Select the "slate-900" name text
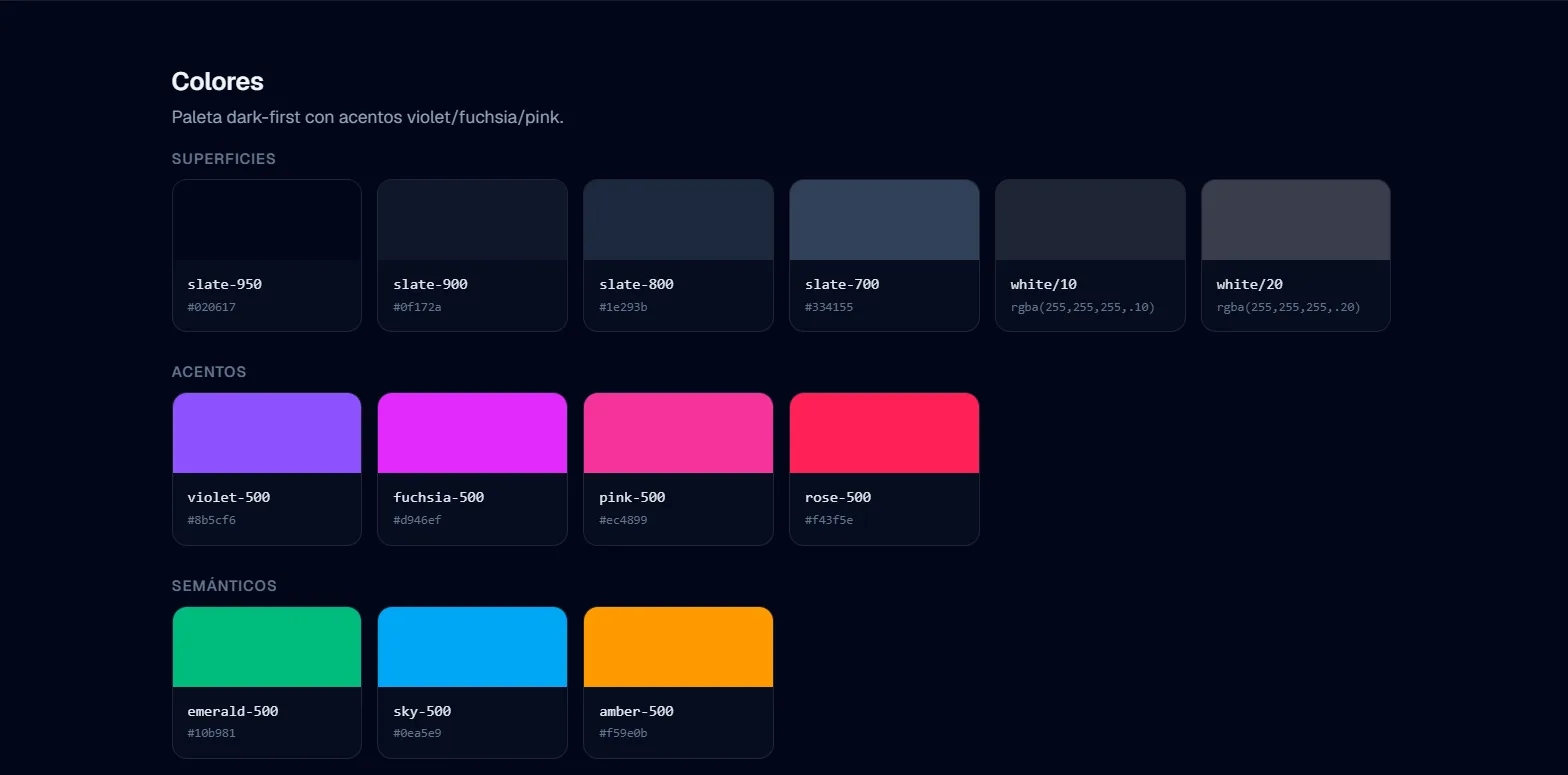 click(x=431, y=284)
